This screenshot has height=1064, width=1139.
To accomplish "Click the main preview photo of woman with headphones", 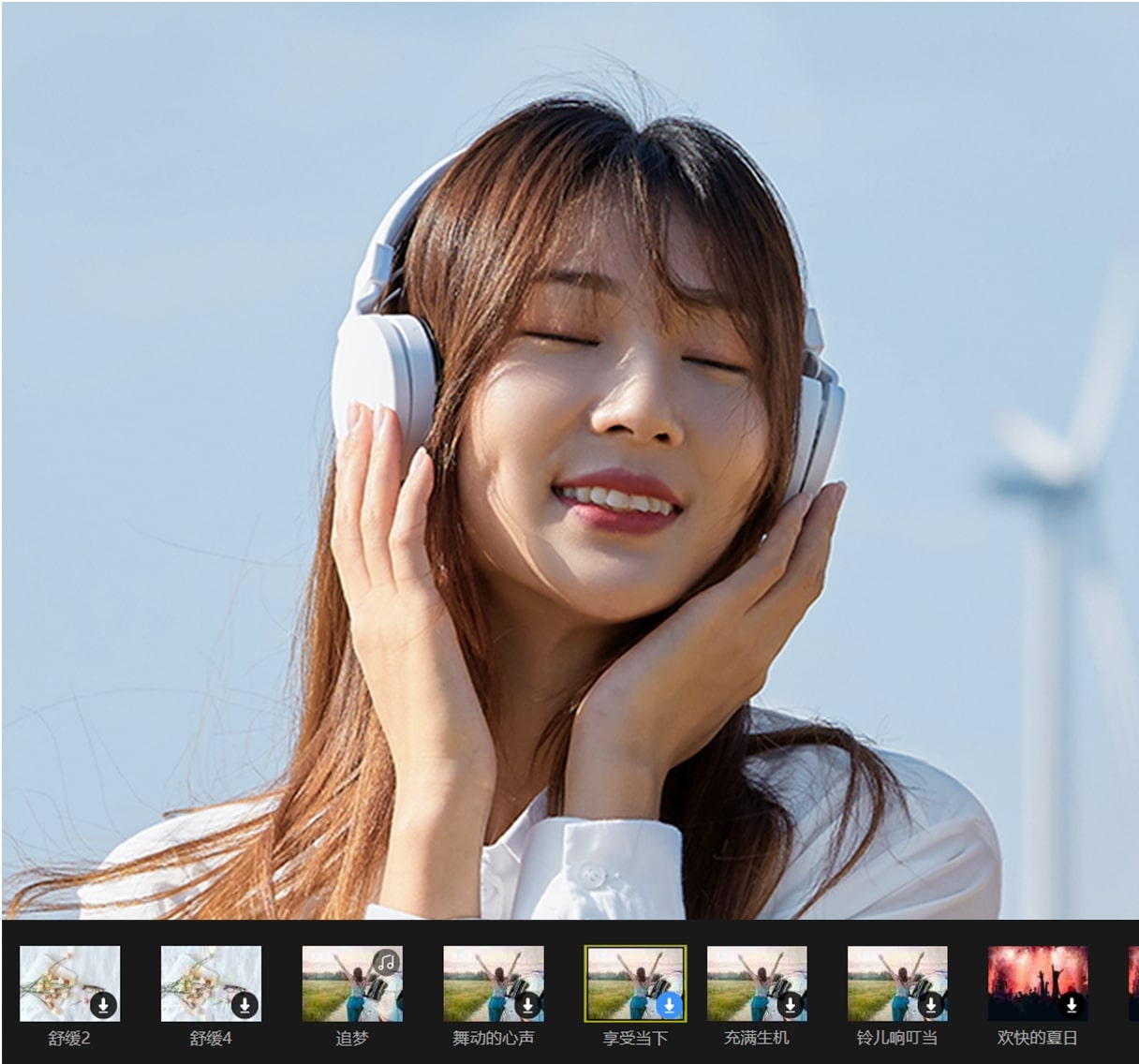I will coord(569,459).
